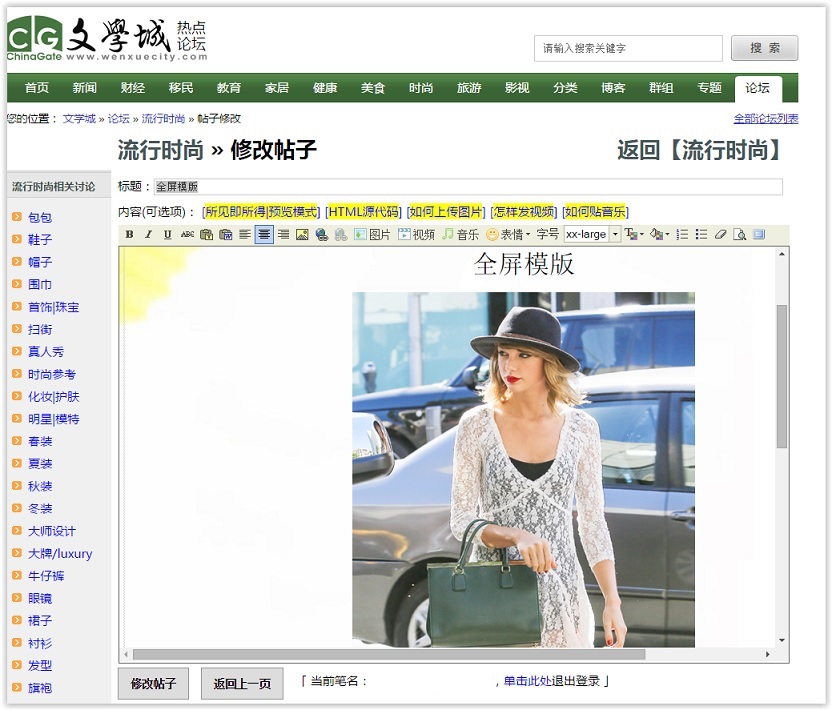Open the 全部论坛列表 link
The height and width of the screenshot is (710, 832).
[765, 119]
